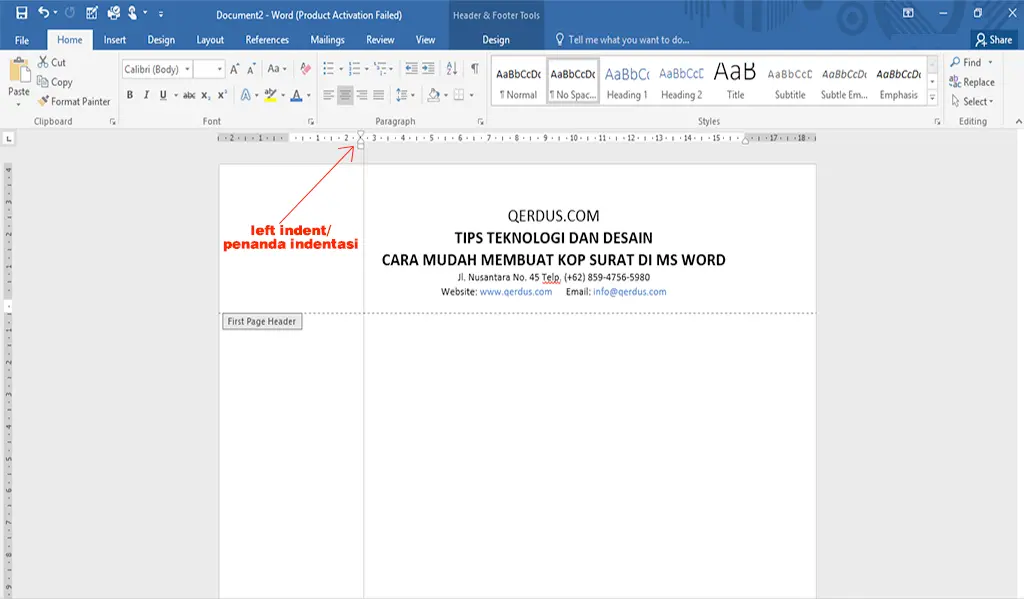Open the Find search tool
Image resolution: width=1024 pixels, height=599 pixels.
(966, 62)
